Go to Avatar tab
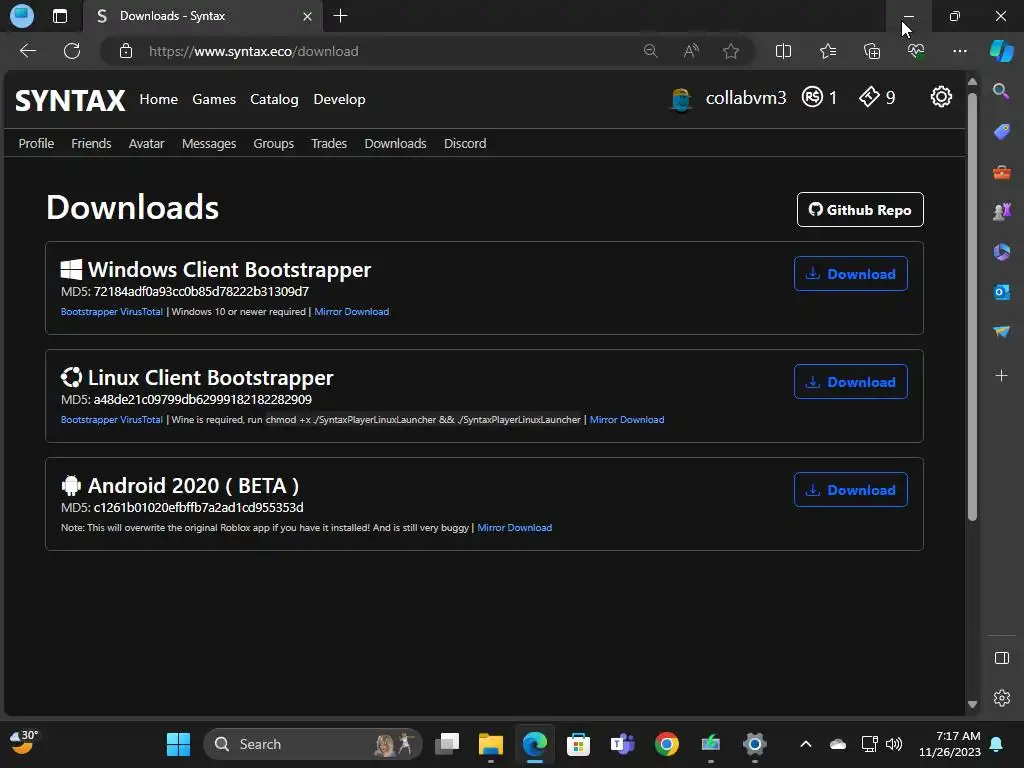This screenshot has height=768, width=1024. [x=146, y=144]
